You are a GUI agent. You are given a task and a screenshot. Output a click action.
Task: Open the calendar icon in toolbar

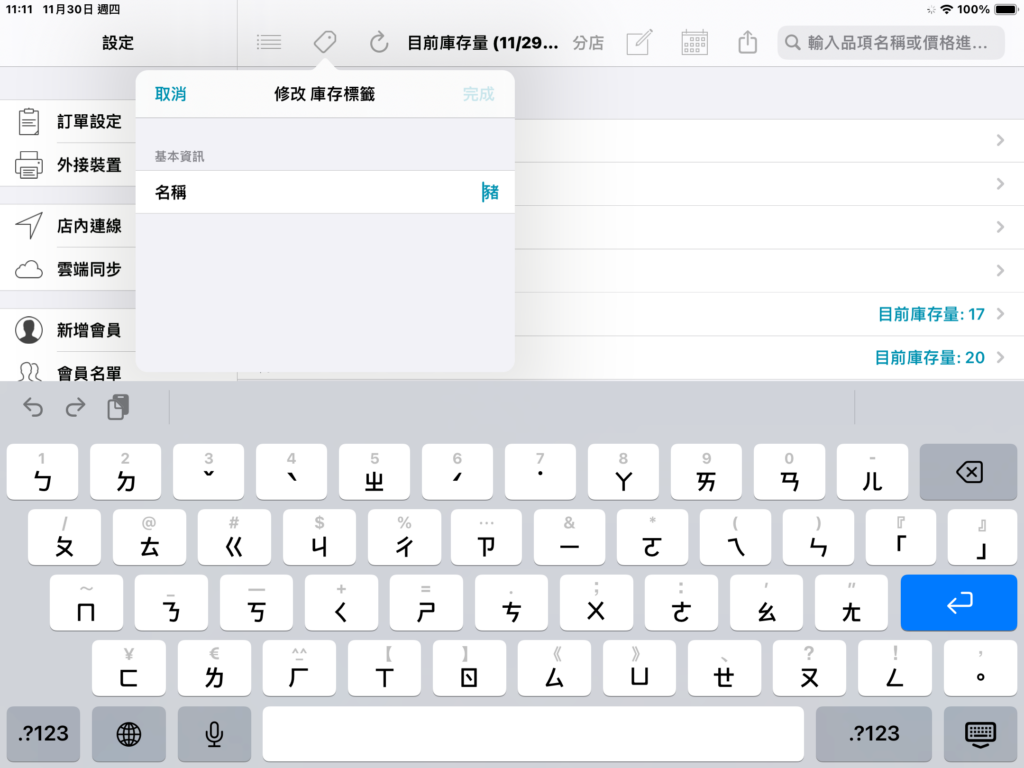coord(694,42)
